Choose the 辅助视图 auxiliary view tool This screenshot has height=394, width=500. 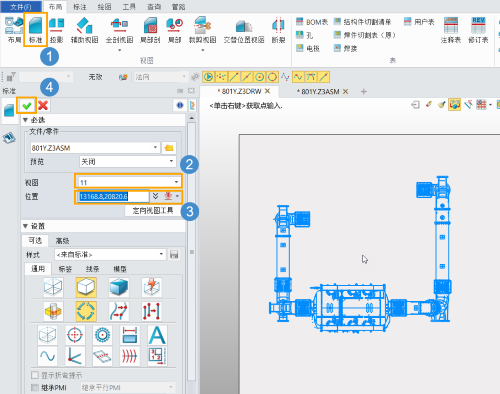coord(84,30)
